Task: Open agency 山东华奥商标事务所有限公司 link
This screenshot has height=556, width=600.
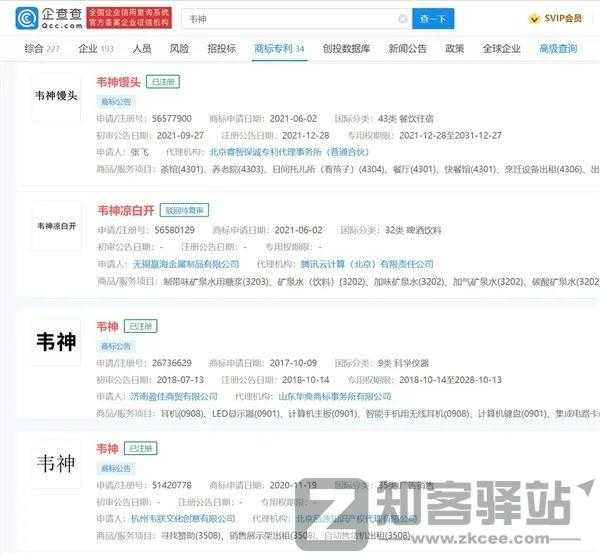Action: click(335, 396)
